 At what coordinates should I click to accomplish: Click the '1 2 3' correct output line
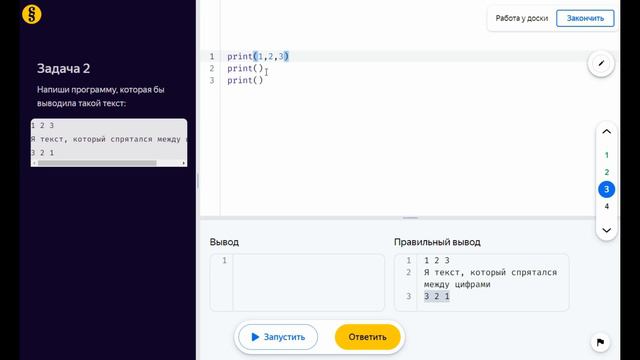[x=437, y=260]
